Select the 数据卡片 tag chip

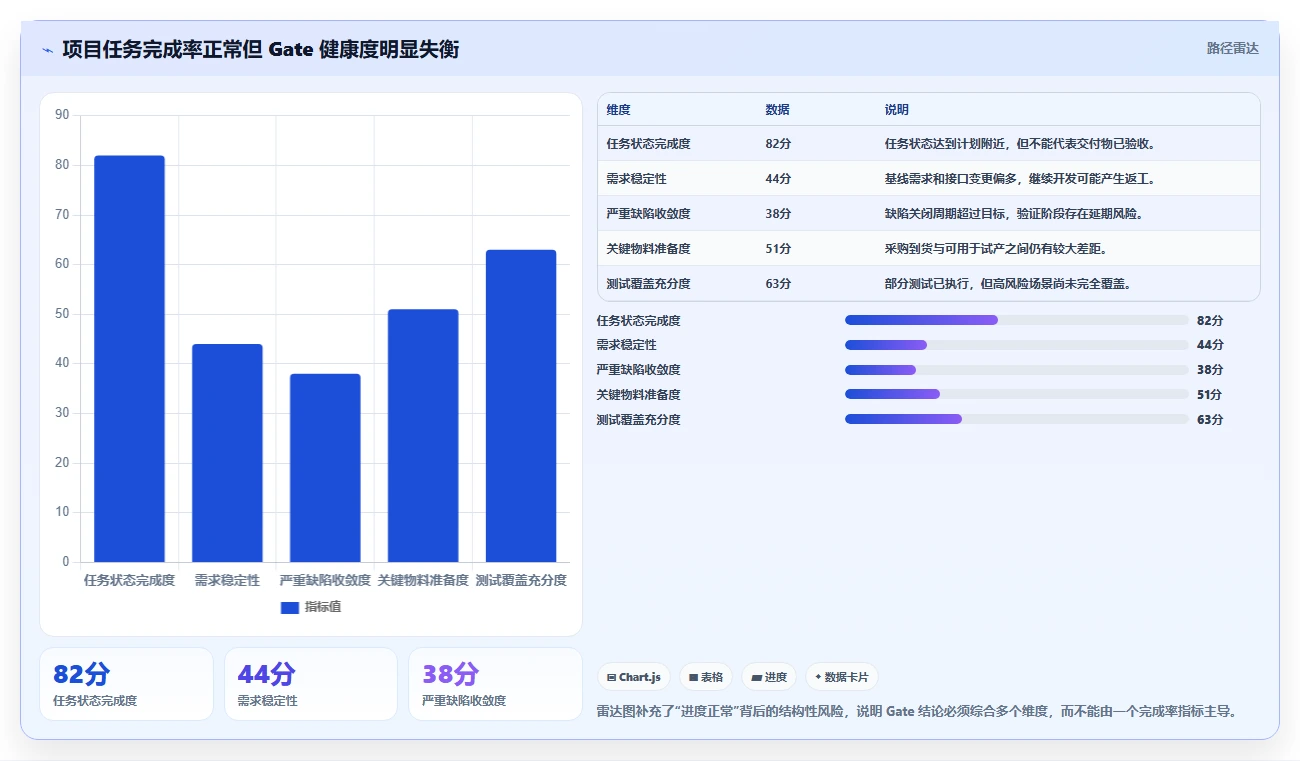click(x=842, y=677)
